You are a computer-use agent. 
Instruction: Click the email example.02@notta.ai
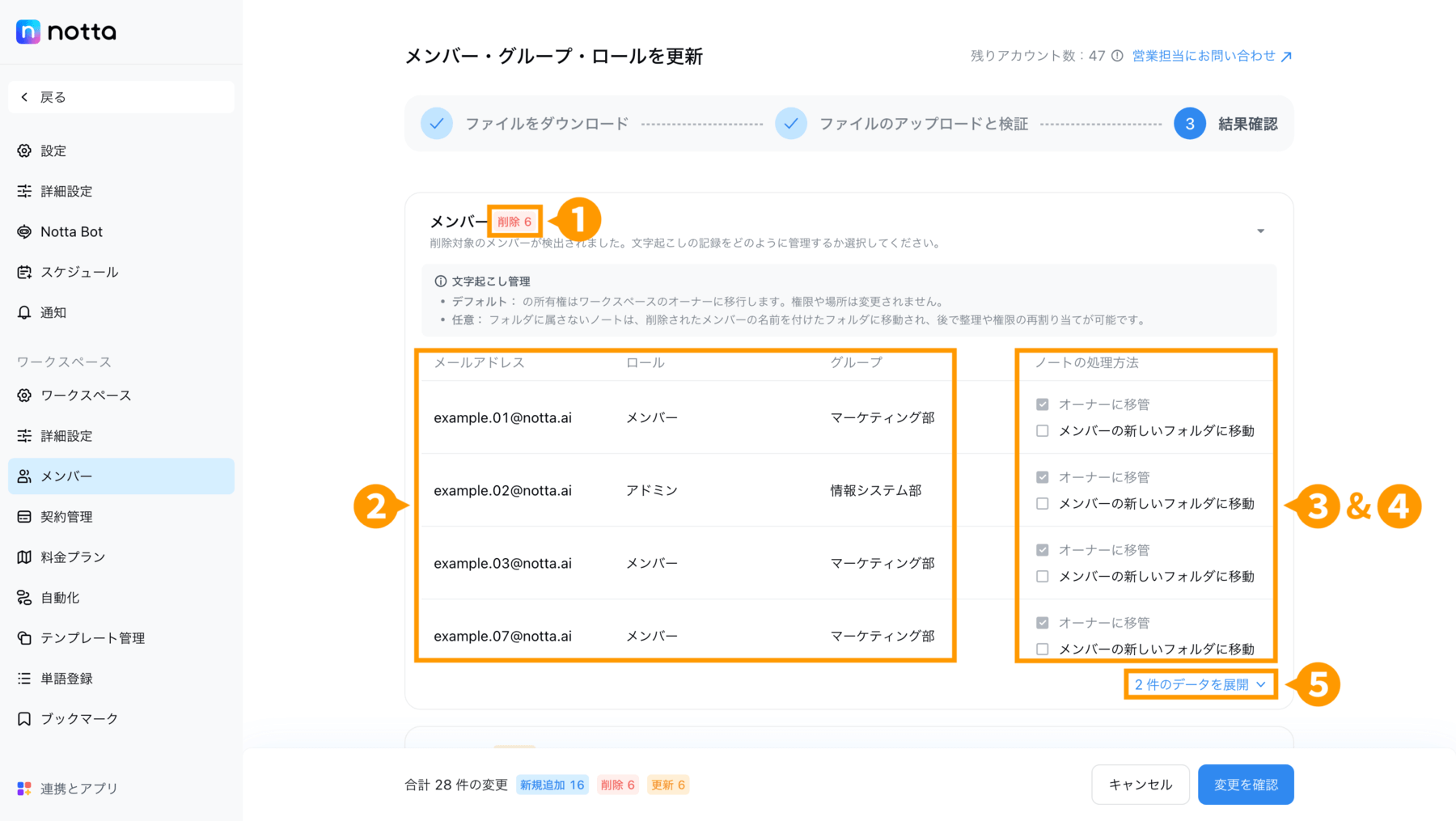pyautogui.click(x=502, y=491)
